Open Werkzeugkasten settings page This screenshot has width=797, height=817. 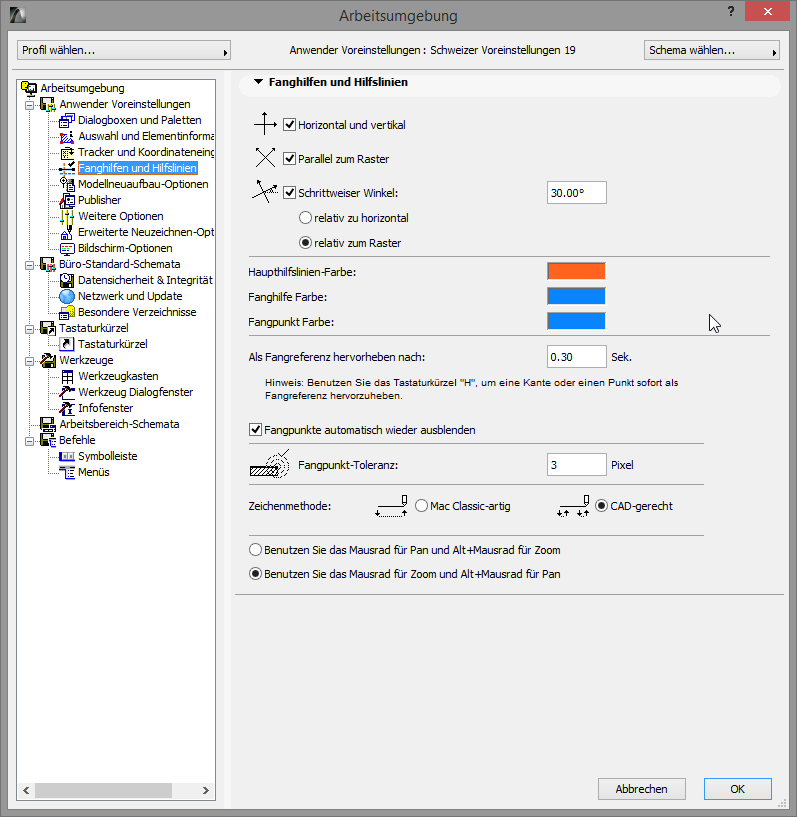point(118,376)
